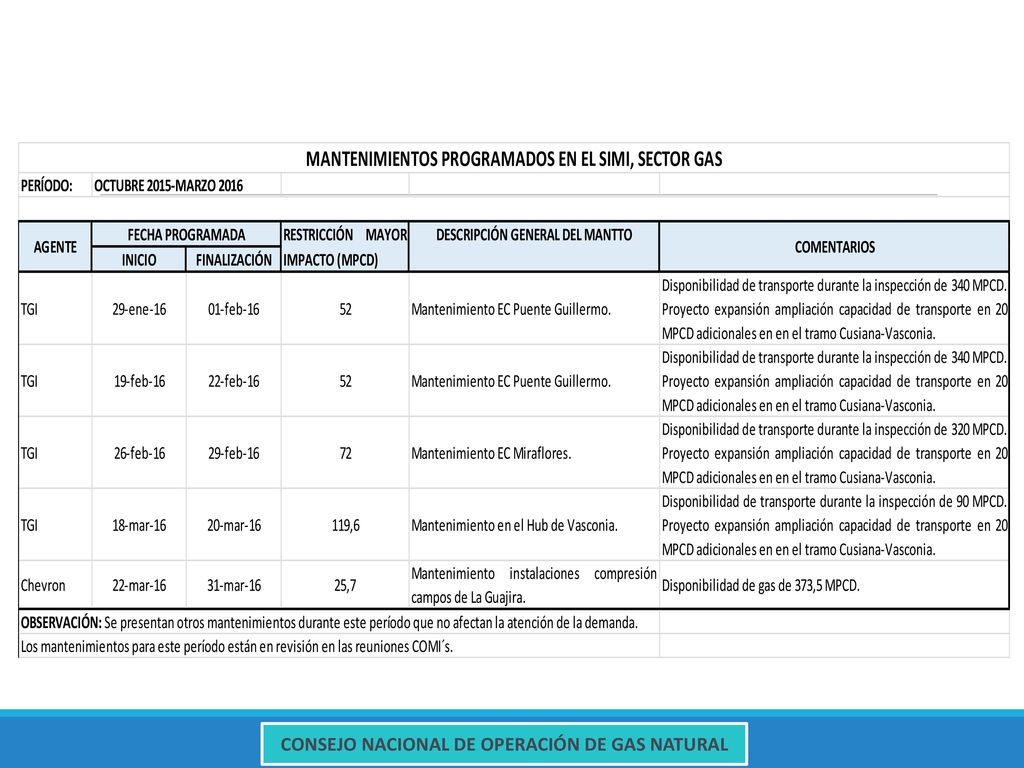Image resolution: width=1024 pixels, height=768 pixels.
Task: Click the INICIO subheader
Action: click(138, 260)
